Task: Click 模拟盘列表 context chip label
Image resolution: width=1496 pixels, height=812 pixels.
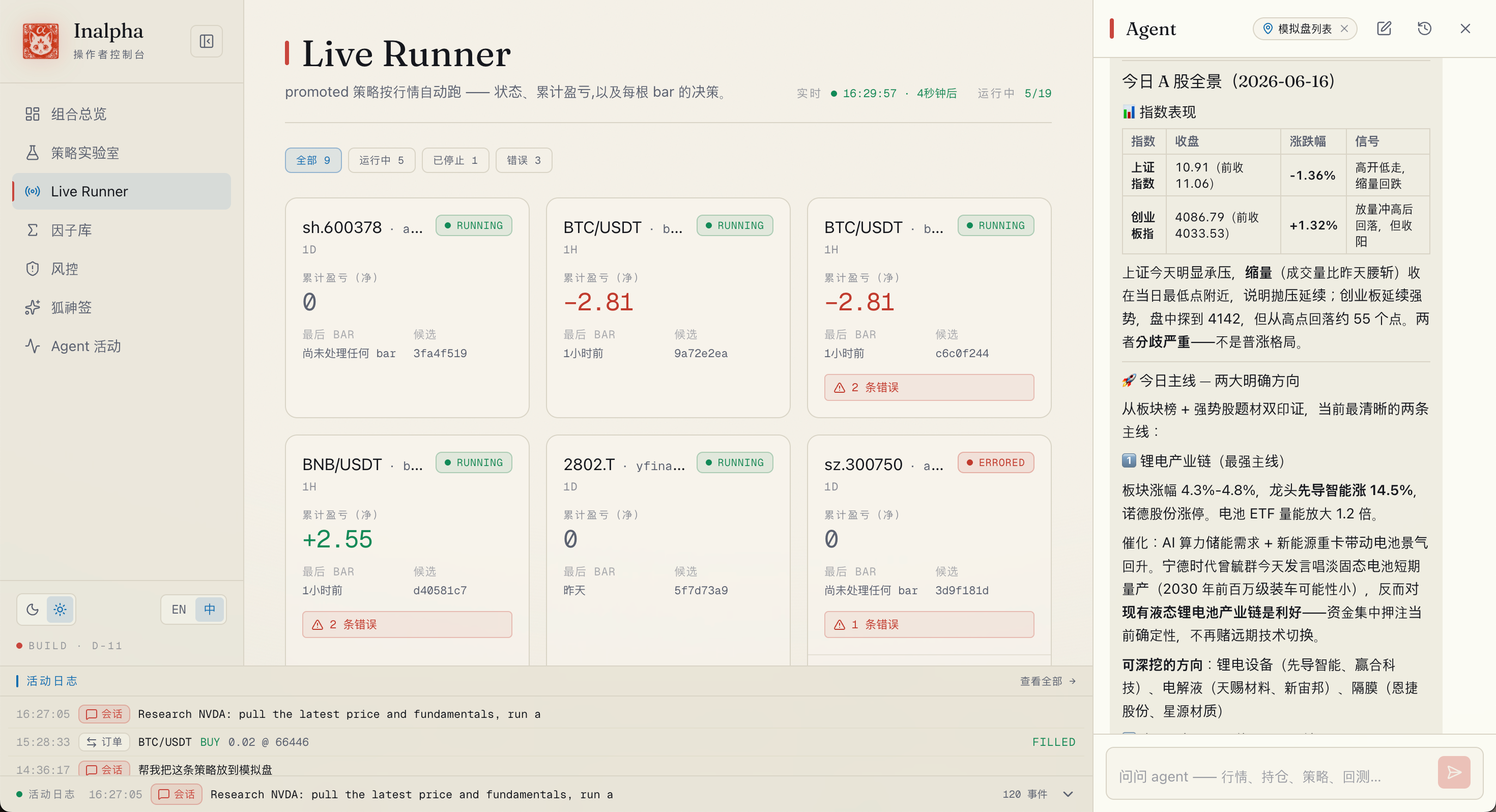Action: (x=1304, y=28)
